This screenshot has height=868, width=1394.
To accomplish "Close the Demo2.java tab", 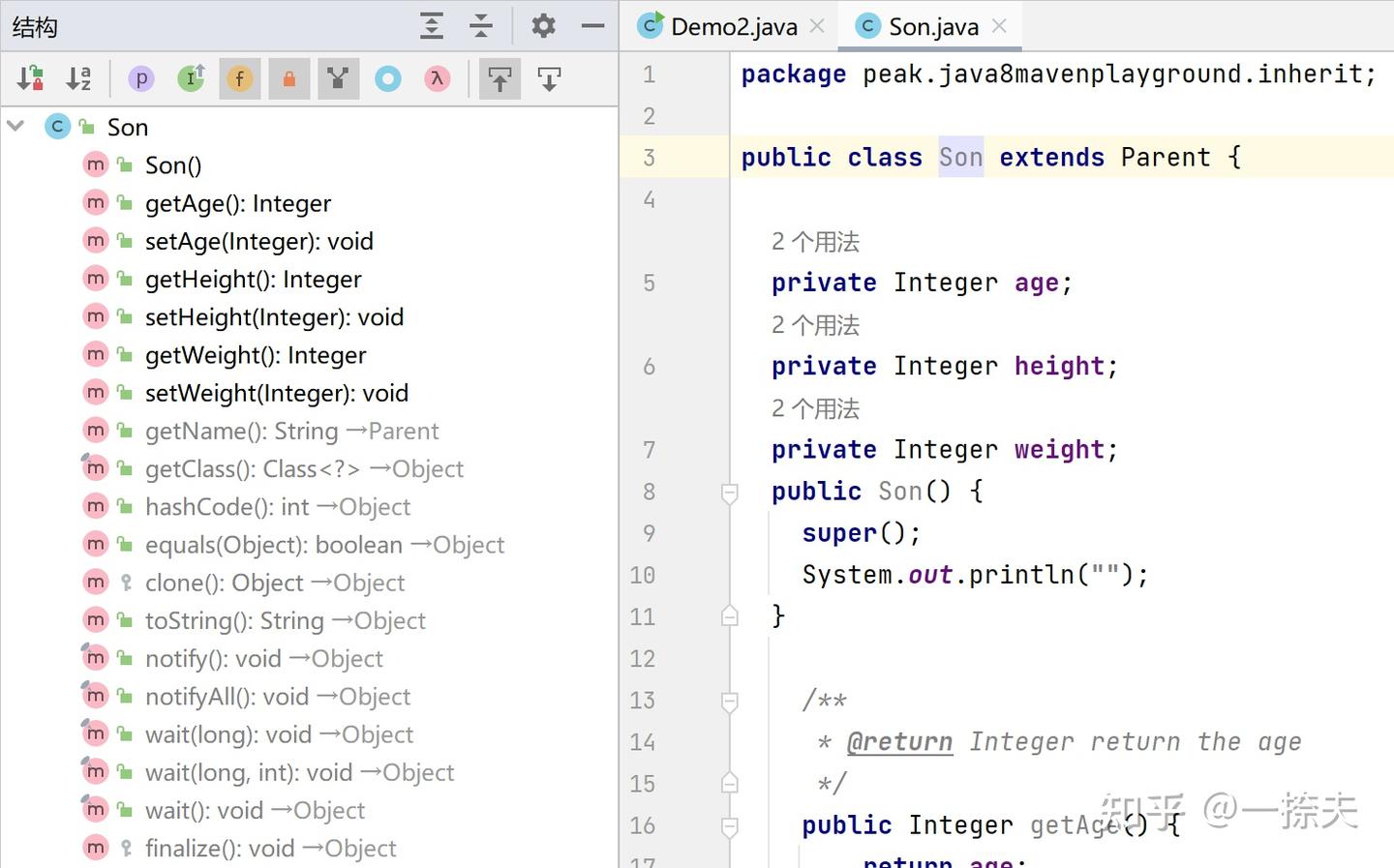I will [816, 26].
